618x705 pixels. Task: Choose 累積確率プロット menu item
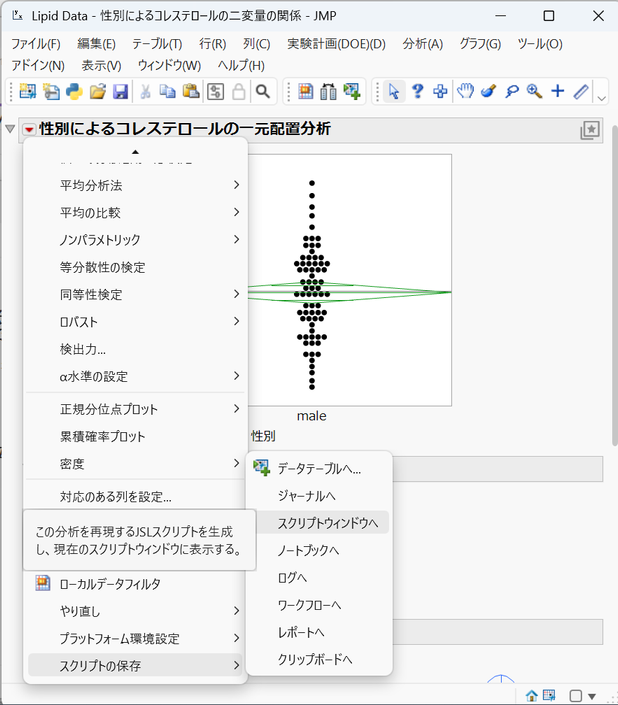point(134,436)
